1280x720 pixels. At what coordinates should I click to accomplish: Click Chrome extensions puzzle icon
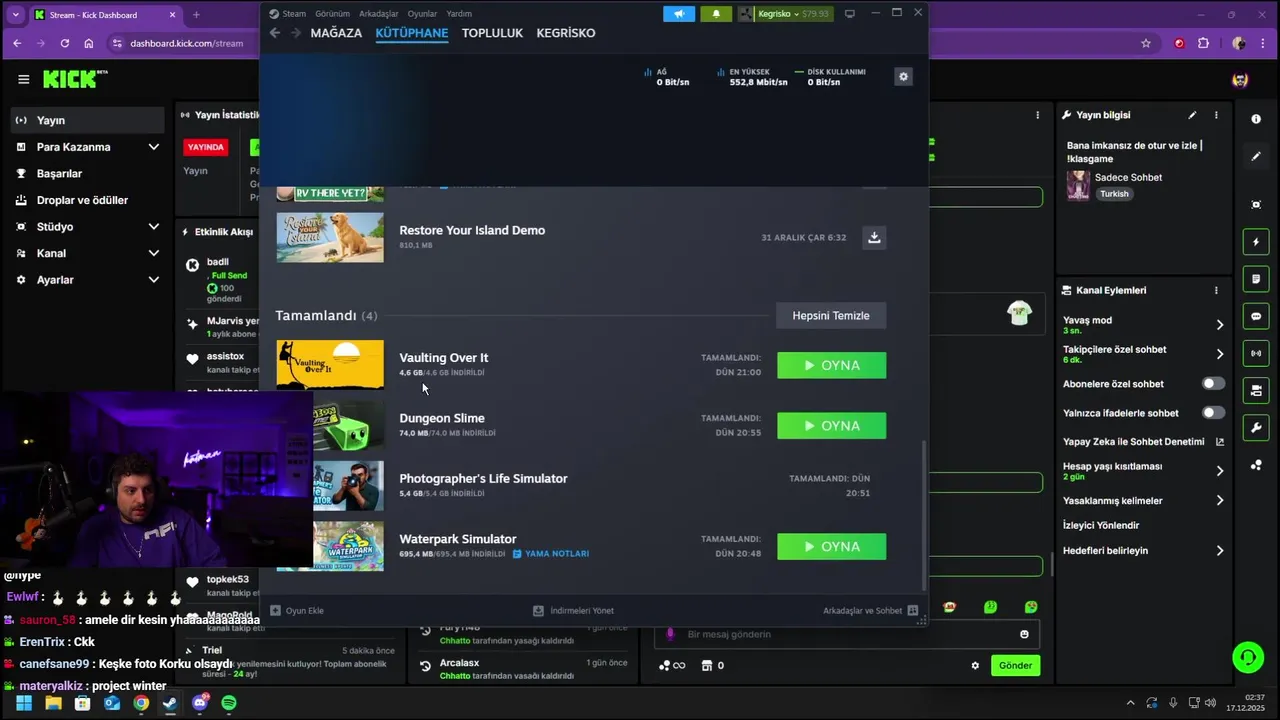click(1203, 43)
